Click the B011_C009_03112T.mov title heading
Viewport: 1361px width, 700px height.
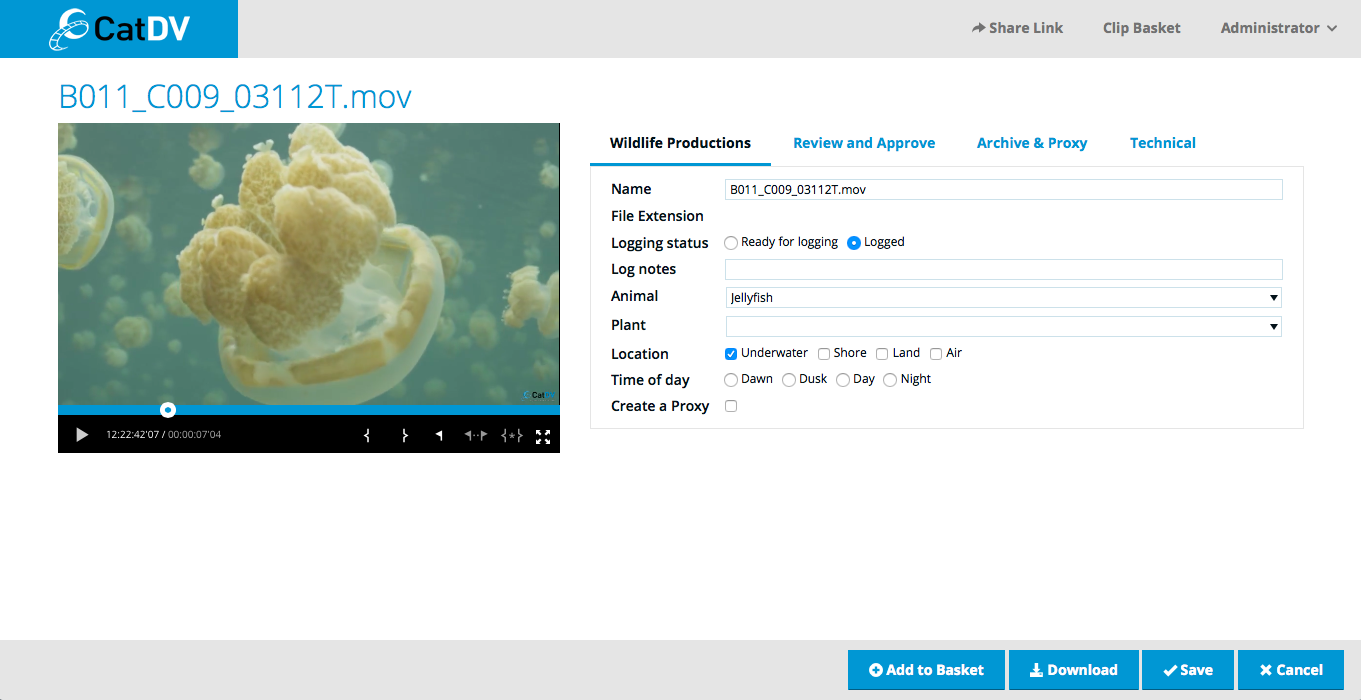click(235, 96)
